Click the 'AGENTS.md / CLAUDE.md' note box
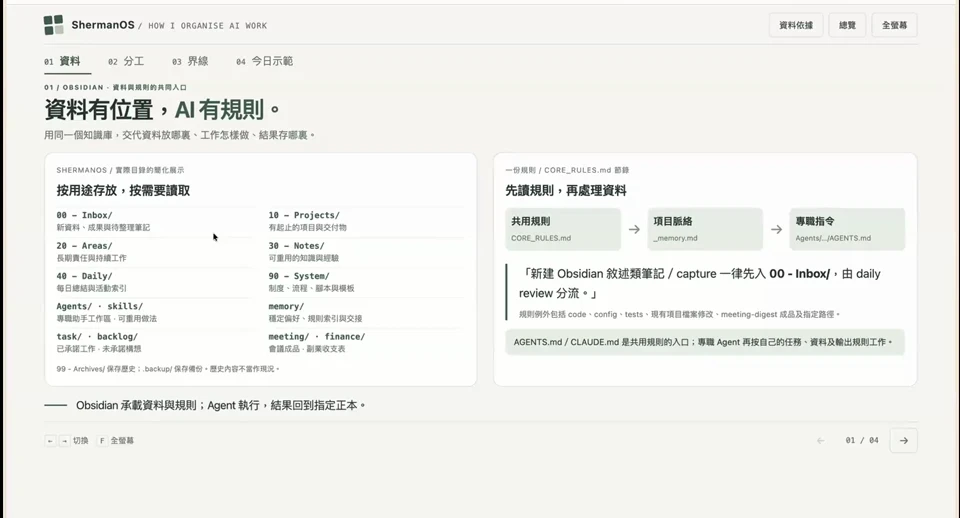Viewport: 960px width, 518px height. (705, 342)
